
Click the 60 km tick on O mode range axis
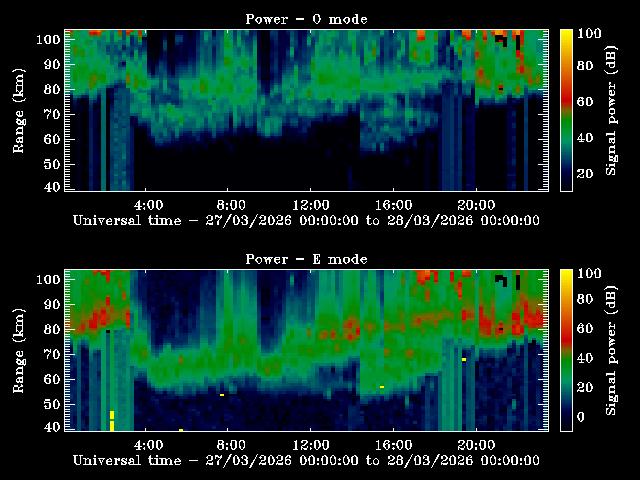(50, 139)
